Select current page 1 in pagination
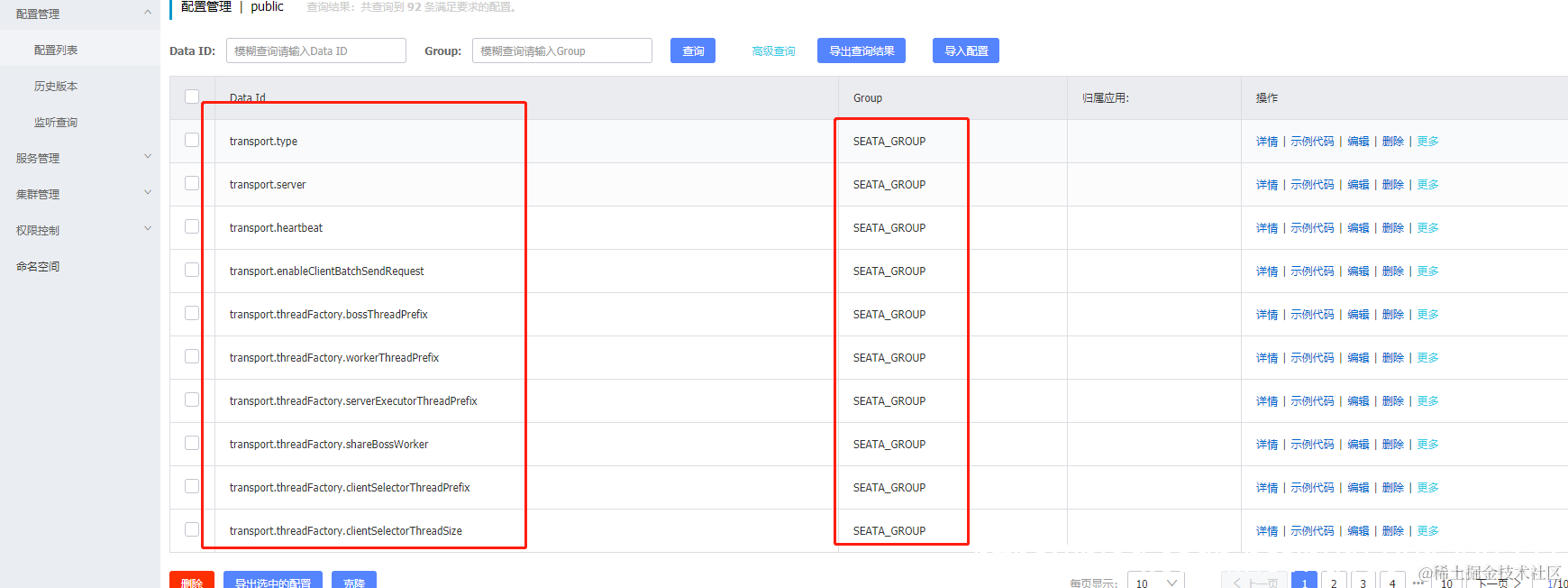Screen dimensions: 1568x588 1304,582
